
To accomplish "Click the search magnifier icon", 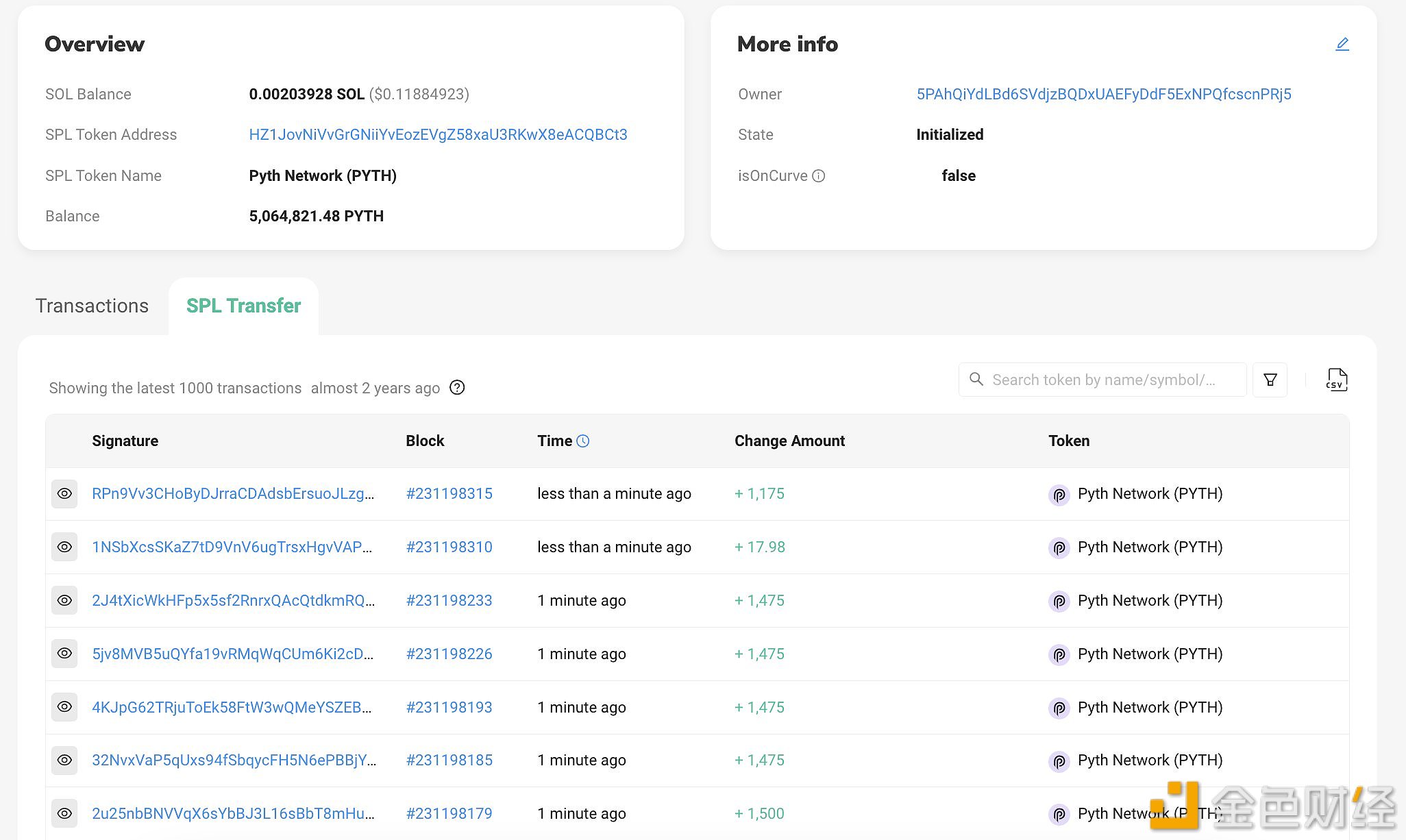I will (976, 380).
